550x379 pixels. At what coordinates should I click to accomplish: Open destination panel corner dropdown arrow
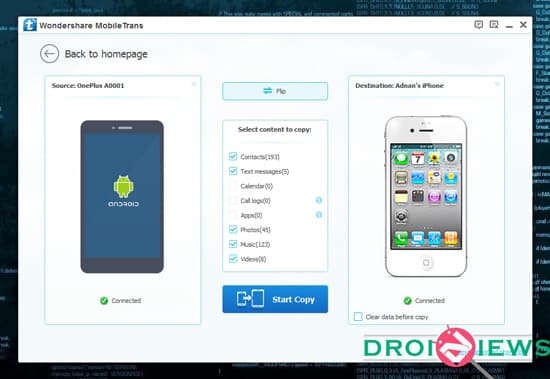497,84
